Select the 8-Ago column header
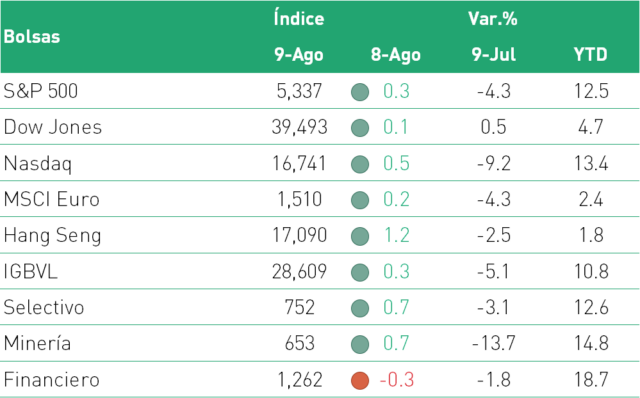This screenshot has width=640, height=398. [396, 55]
